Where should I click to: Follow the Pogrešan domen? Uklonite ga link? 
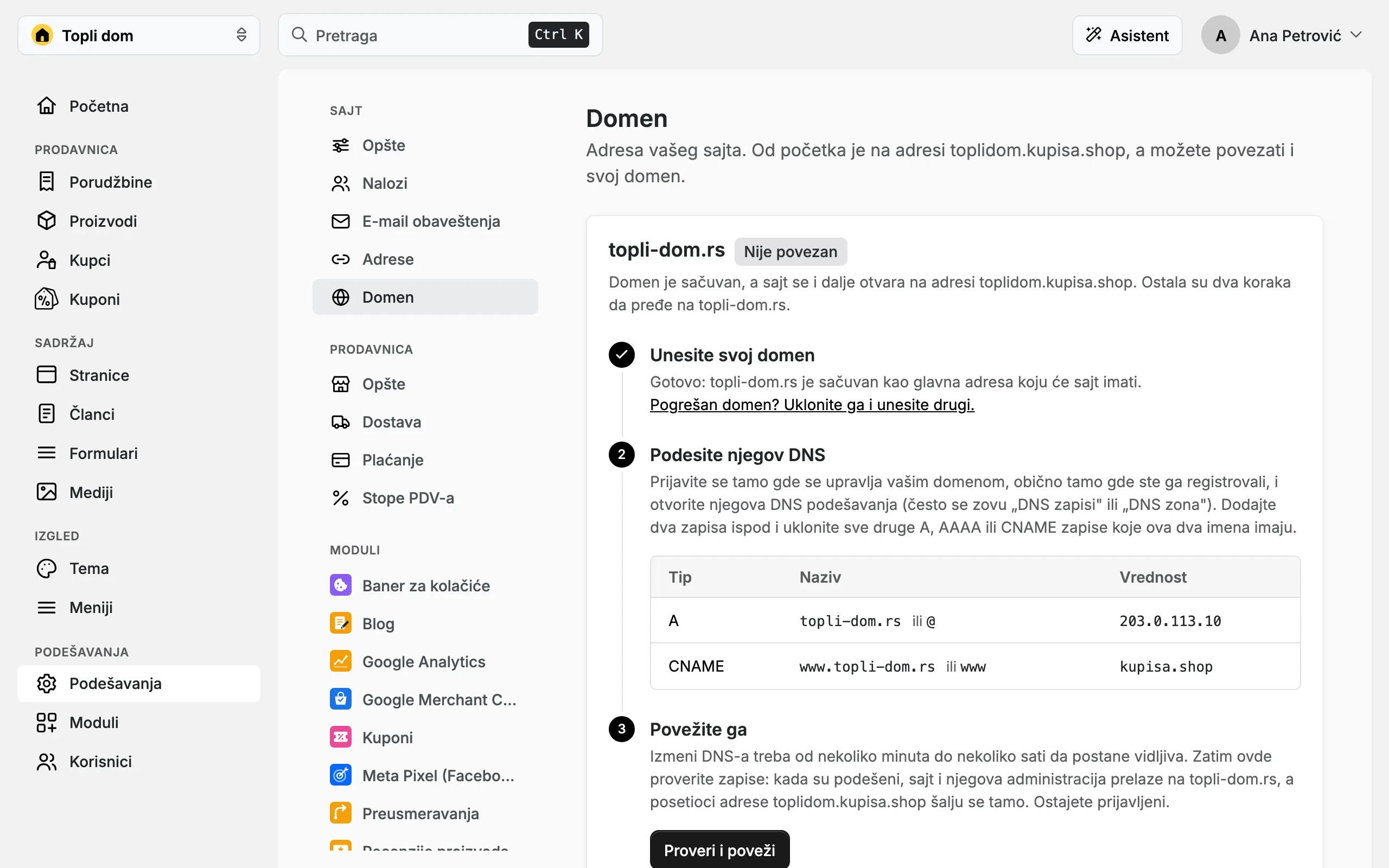click(812, 405)
